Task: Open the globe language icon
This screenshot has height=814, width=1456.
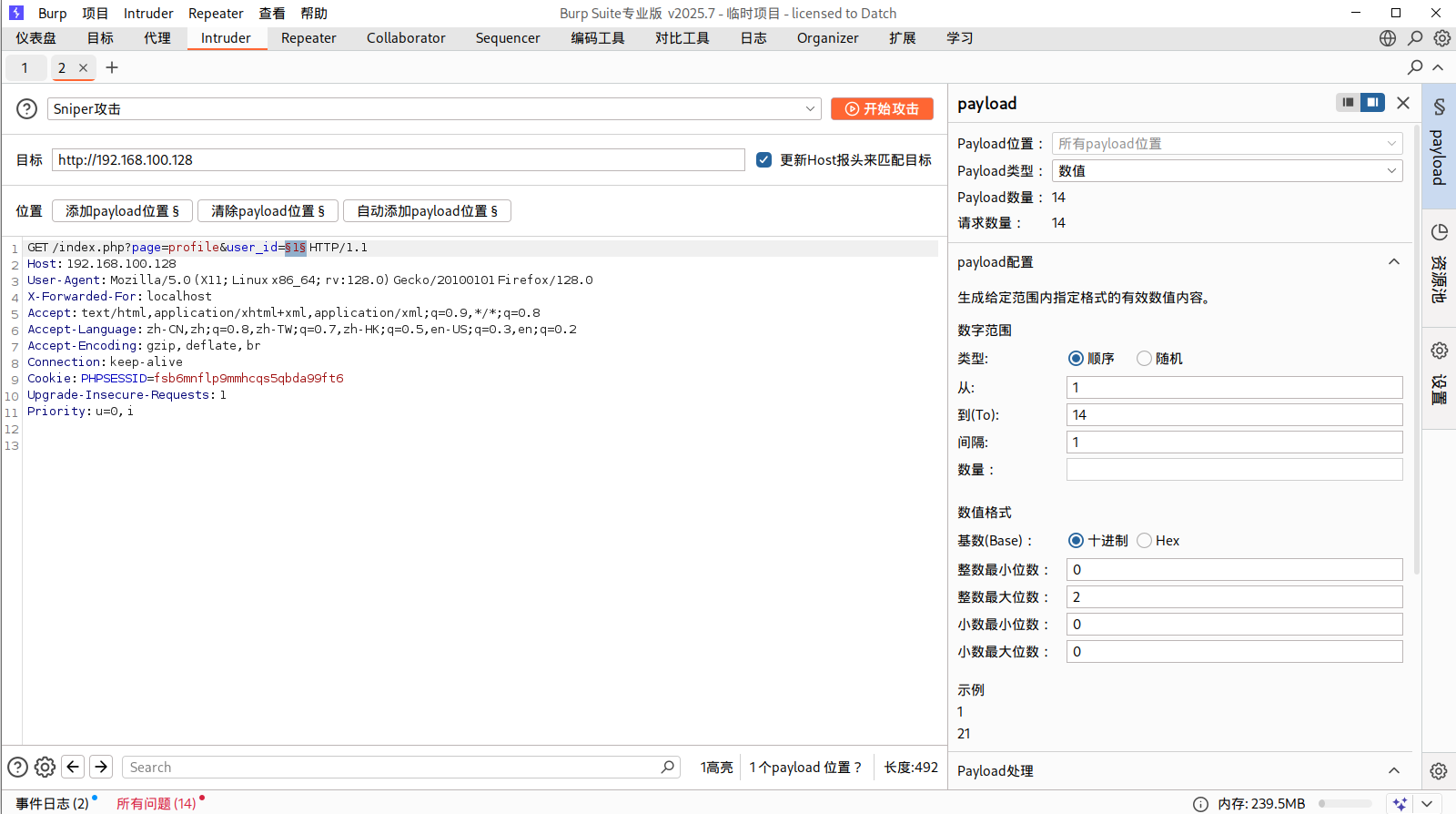Action: 1388,38
